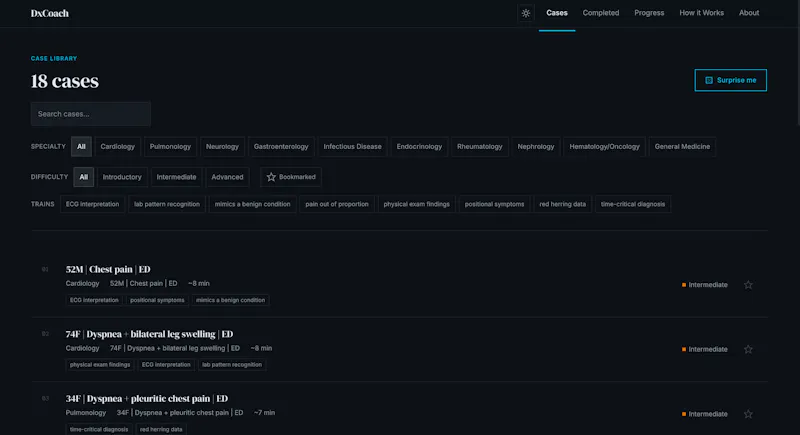Click positional symptoms tag in 52M case
800x435 pixels.
coord(157,300)
